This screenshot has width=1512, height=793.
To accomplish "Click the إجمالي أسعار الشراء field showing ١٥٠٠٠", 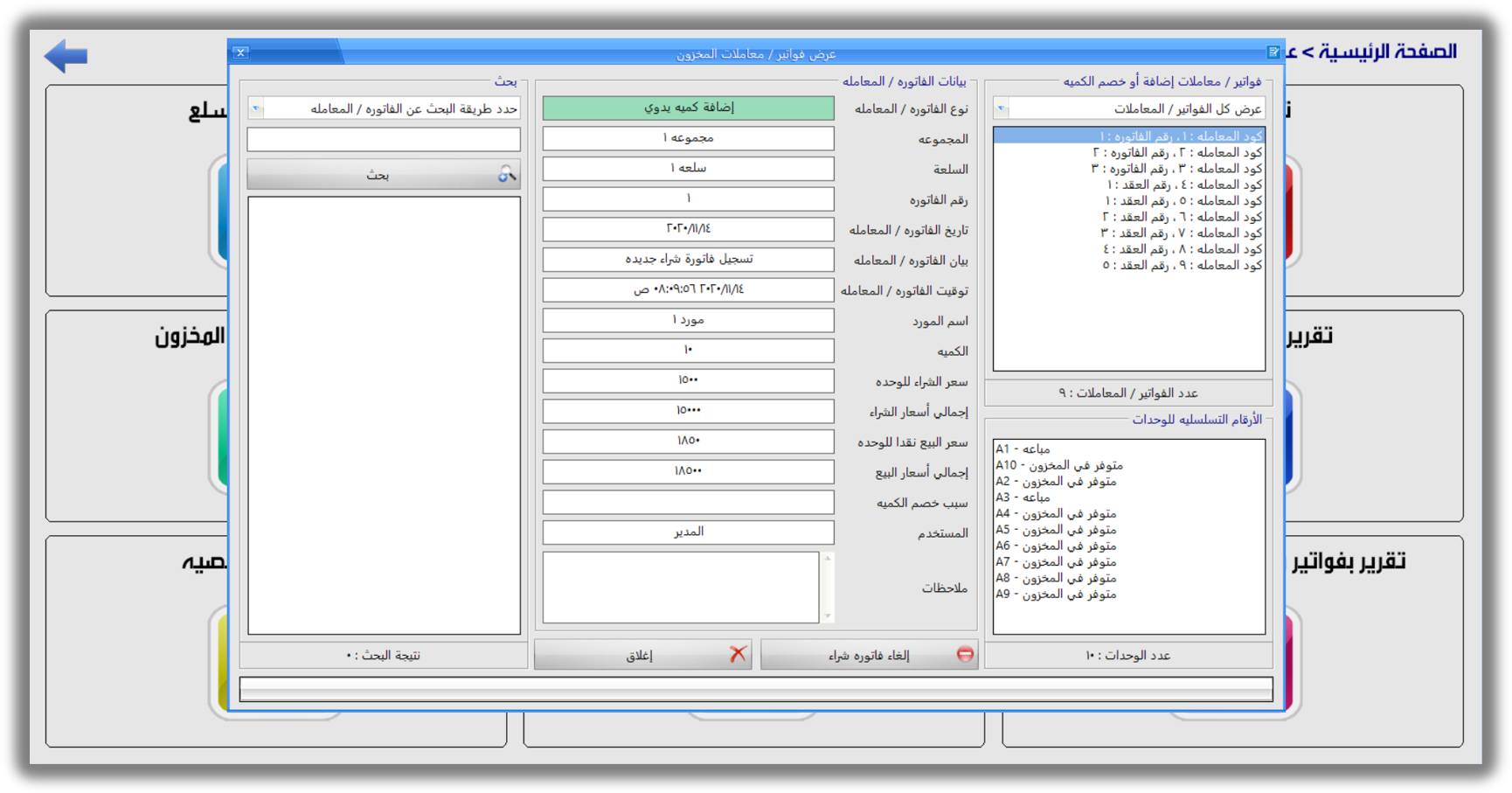I will (x=689, y=411).
